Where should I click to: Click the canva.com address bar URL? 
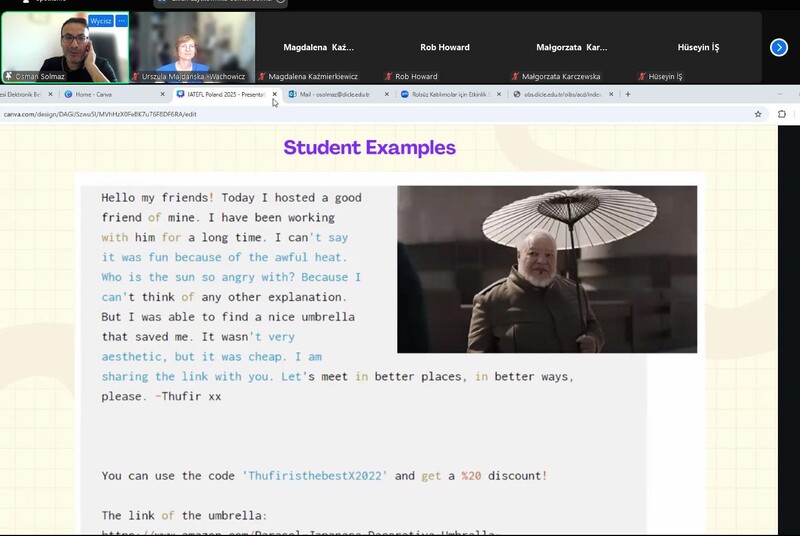tap(100, 114)
